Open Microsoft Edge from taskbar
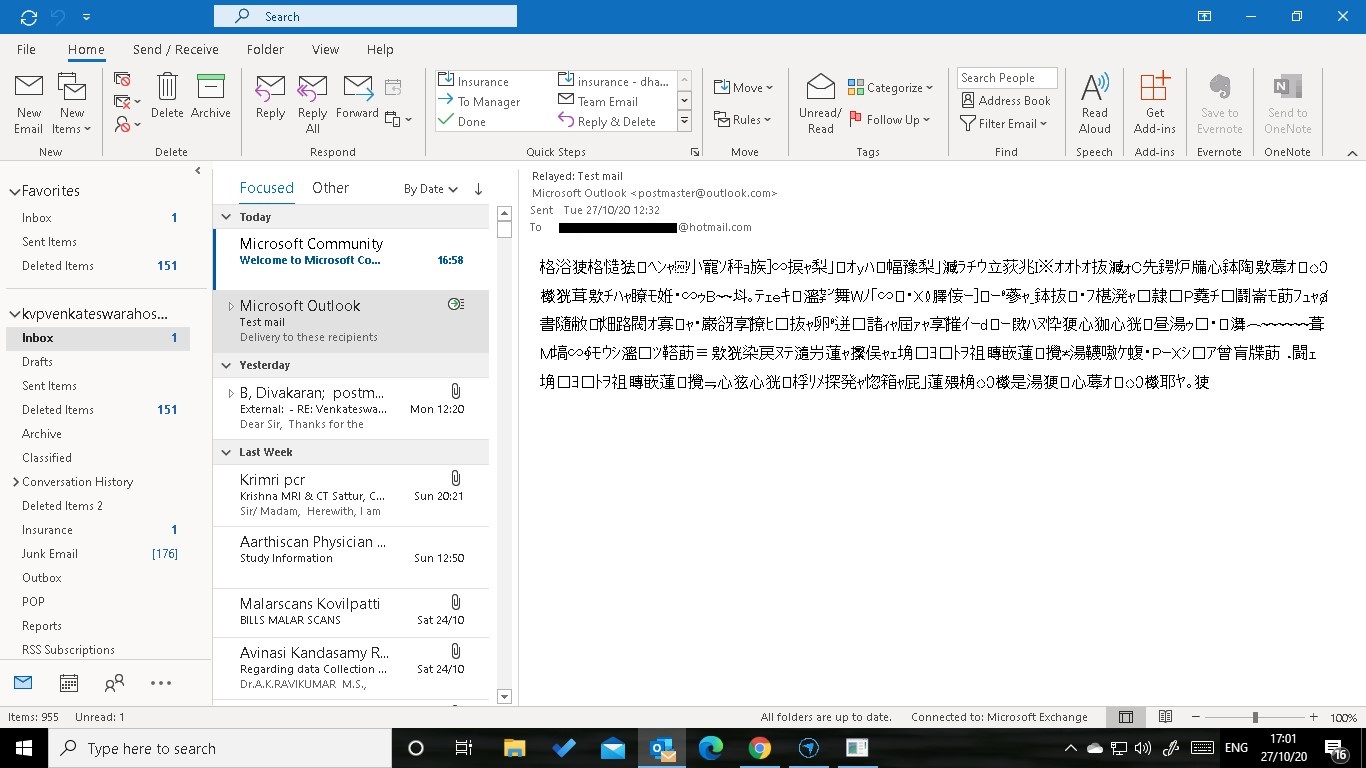Viewport: 1366px width, 768px height. (x=710, y=748)
